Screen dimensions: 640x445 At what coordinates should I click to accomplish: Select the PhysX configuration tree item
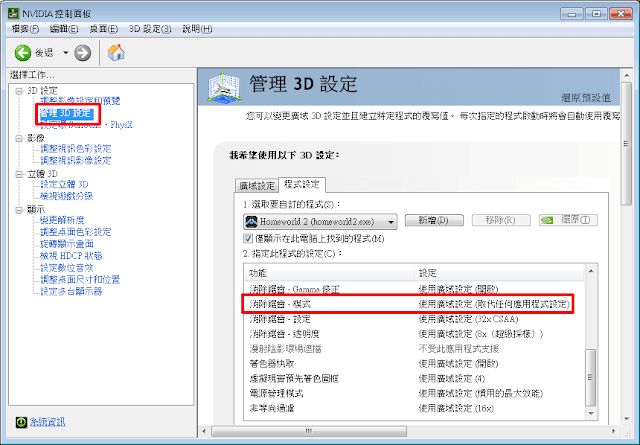pos(86,125)
